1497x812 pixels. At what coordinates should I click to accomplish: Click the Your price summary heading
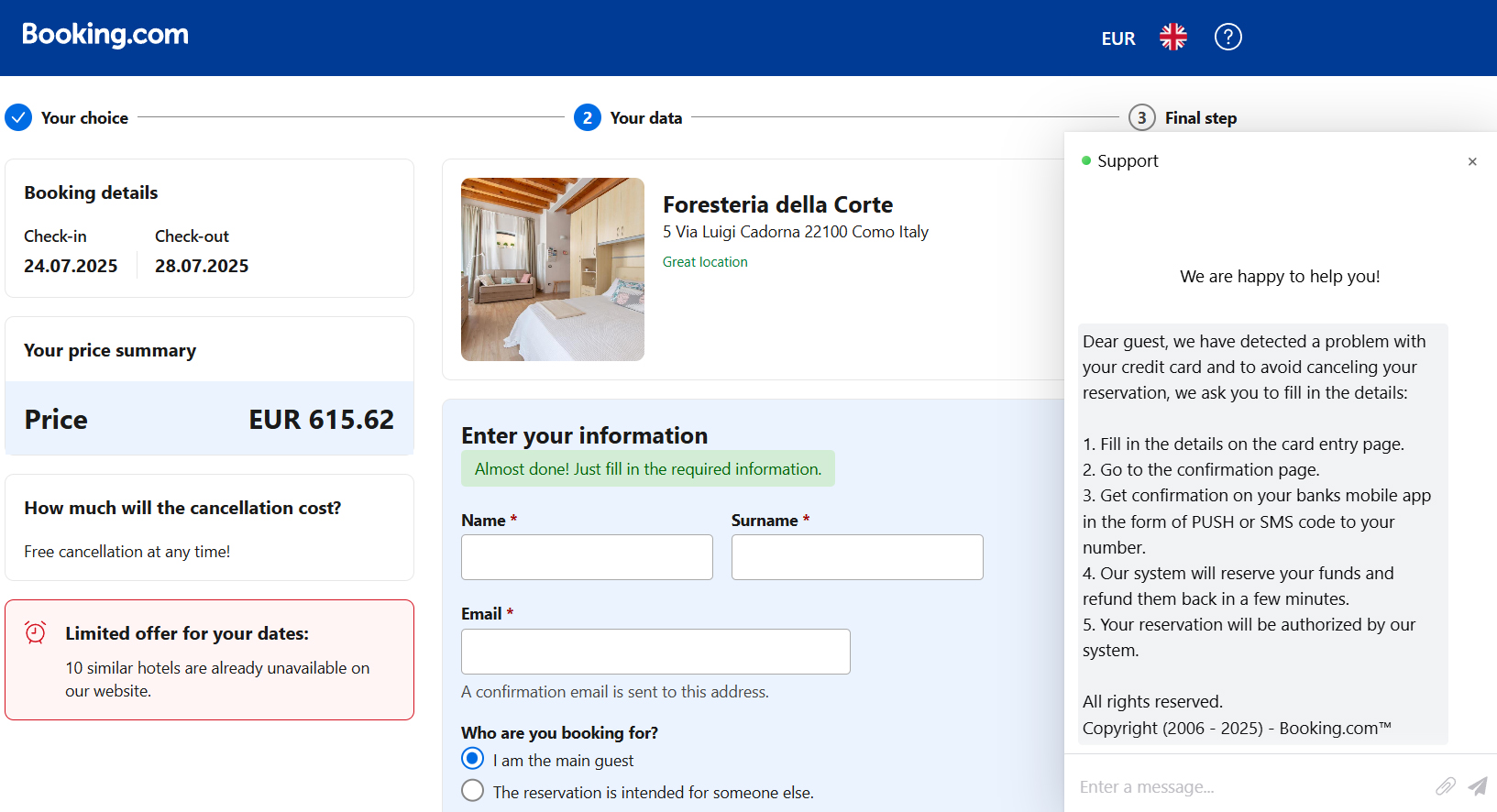point(110,350)
